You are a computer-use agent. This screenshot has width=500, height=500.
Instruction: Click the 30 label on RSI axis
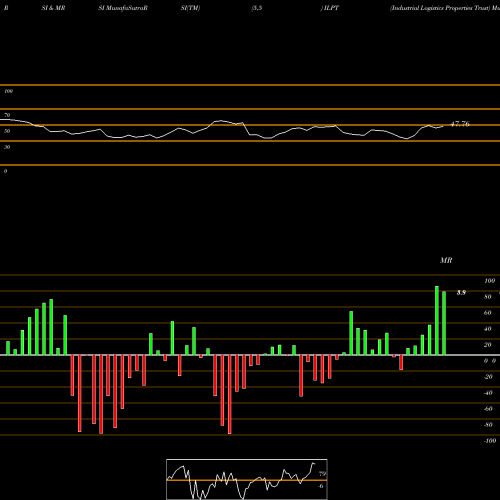tap(7, 147)
